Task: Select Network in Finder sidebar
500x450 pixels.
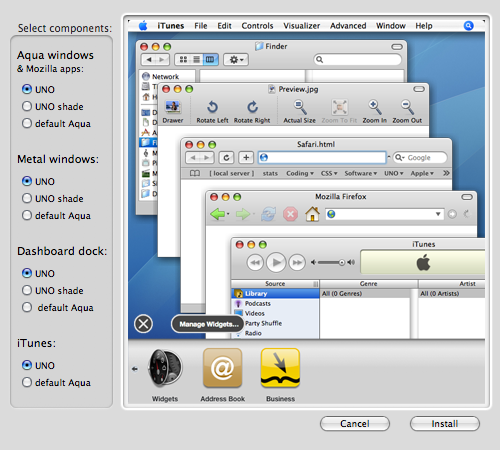Action: tap(167, 76)
